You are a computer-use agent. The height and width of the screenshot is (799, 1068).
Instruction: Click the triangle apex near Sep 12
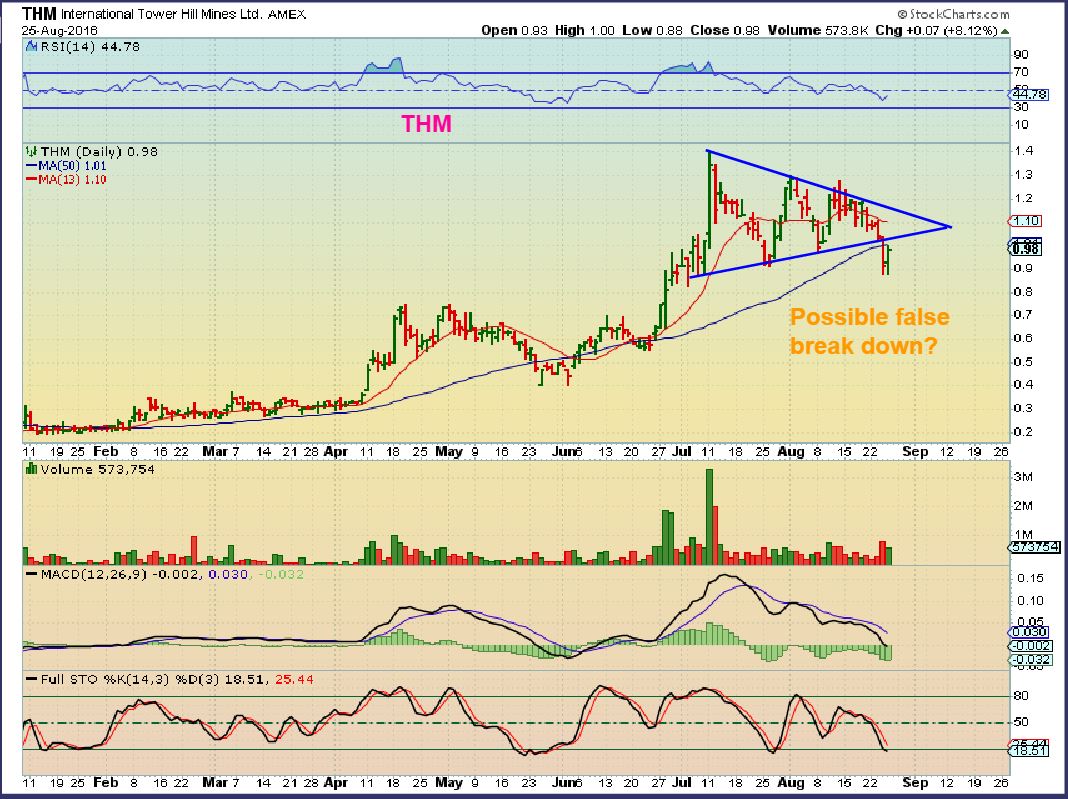pyautogui.click(x=949, y=226)
